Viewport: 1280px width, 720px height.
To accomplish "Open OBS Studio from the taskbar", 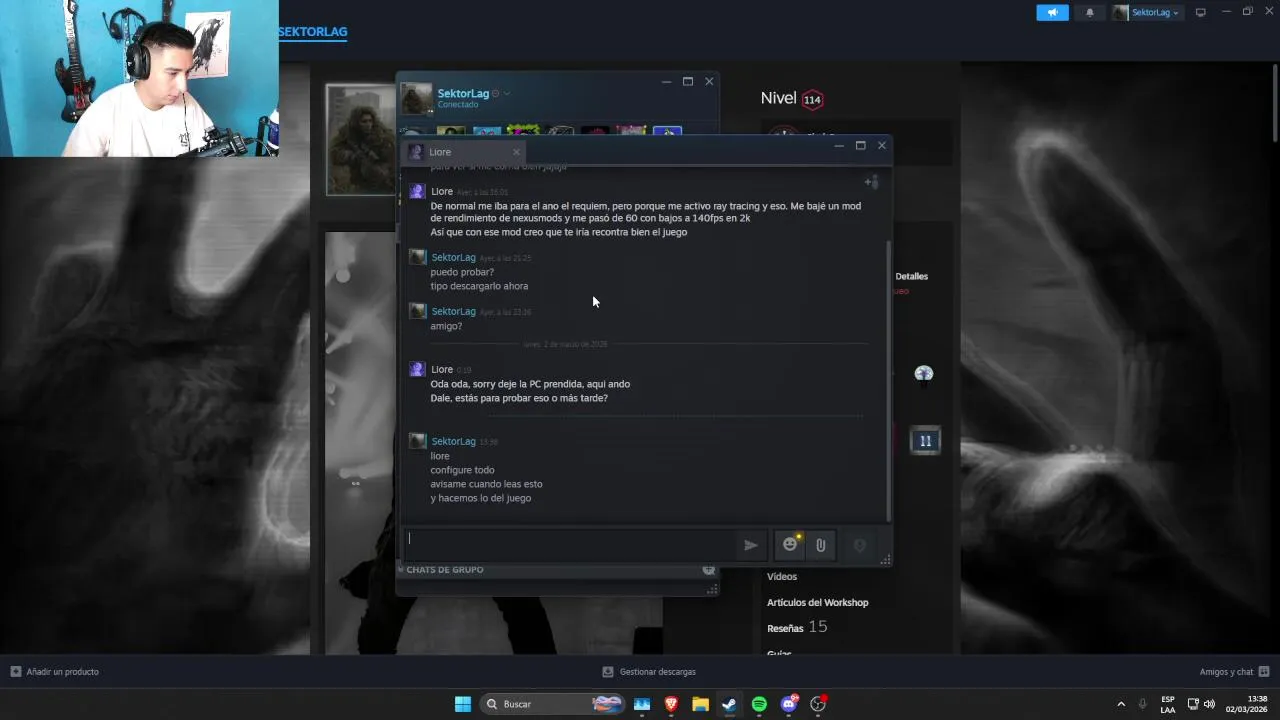I will (818, 704).
